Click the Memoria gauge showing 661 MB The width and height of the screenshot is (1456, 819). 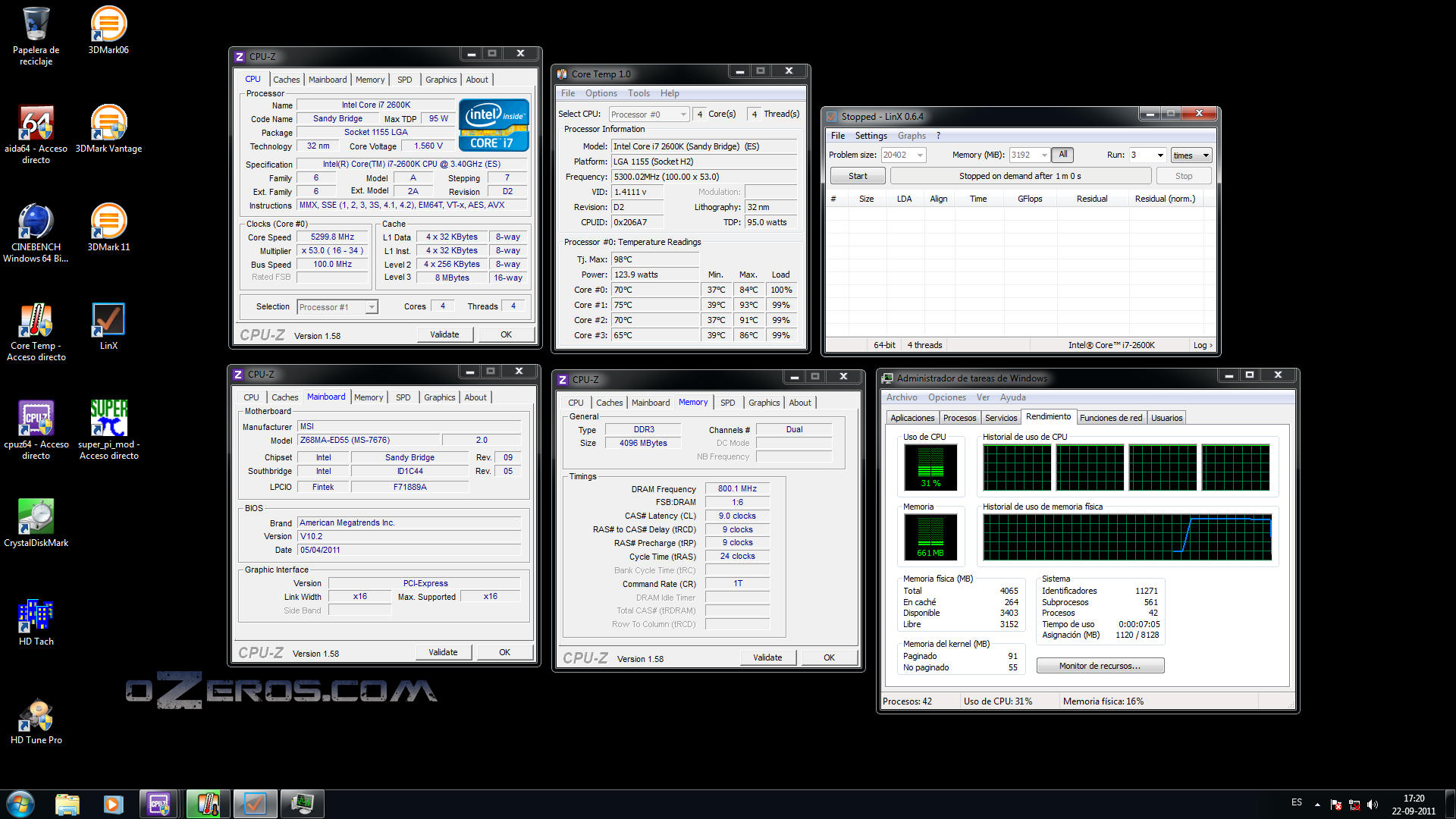pyautogui.click(x=930, y=537)
